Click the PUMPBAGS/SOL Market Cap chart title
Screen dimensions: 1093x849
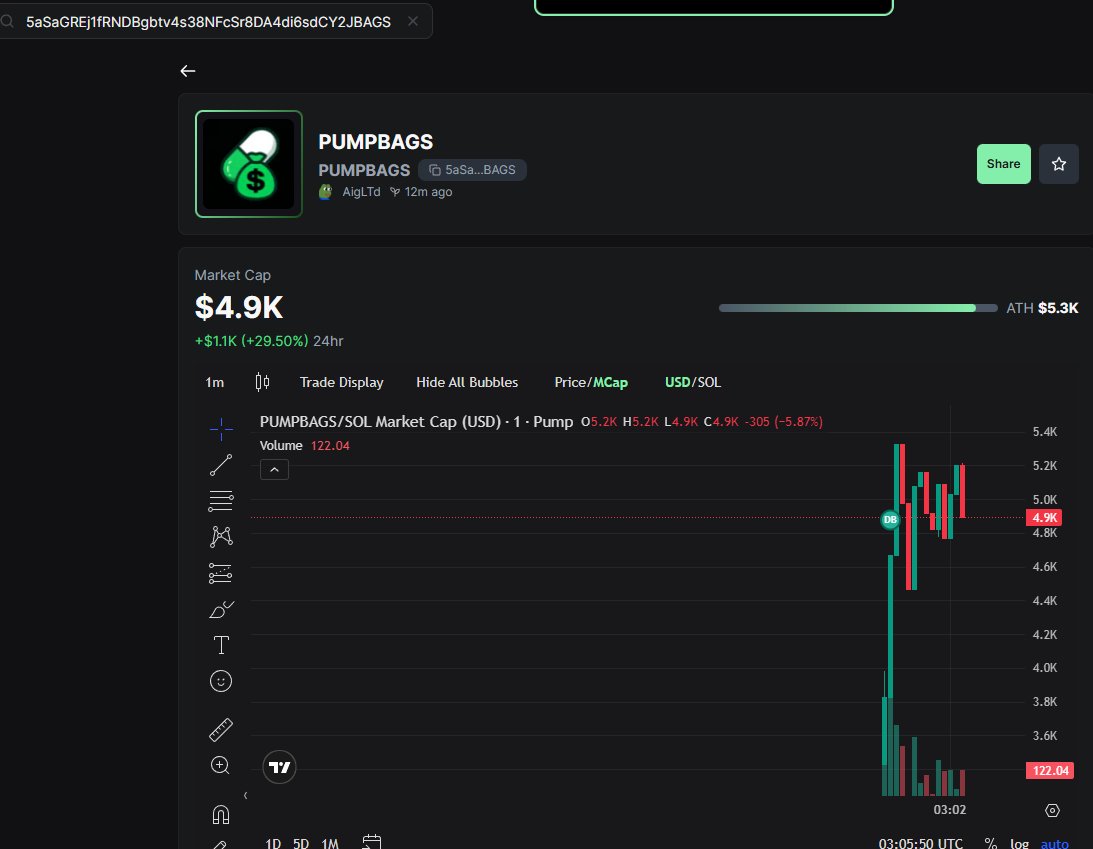point(416,422)
